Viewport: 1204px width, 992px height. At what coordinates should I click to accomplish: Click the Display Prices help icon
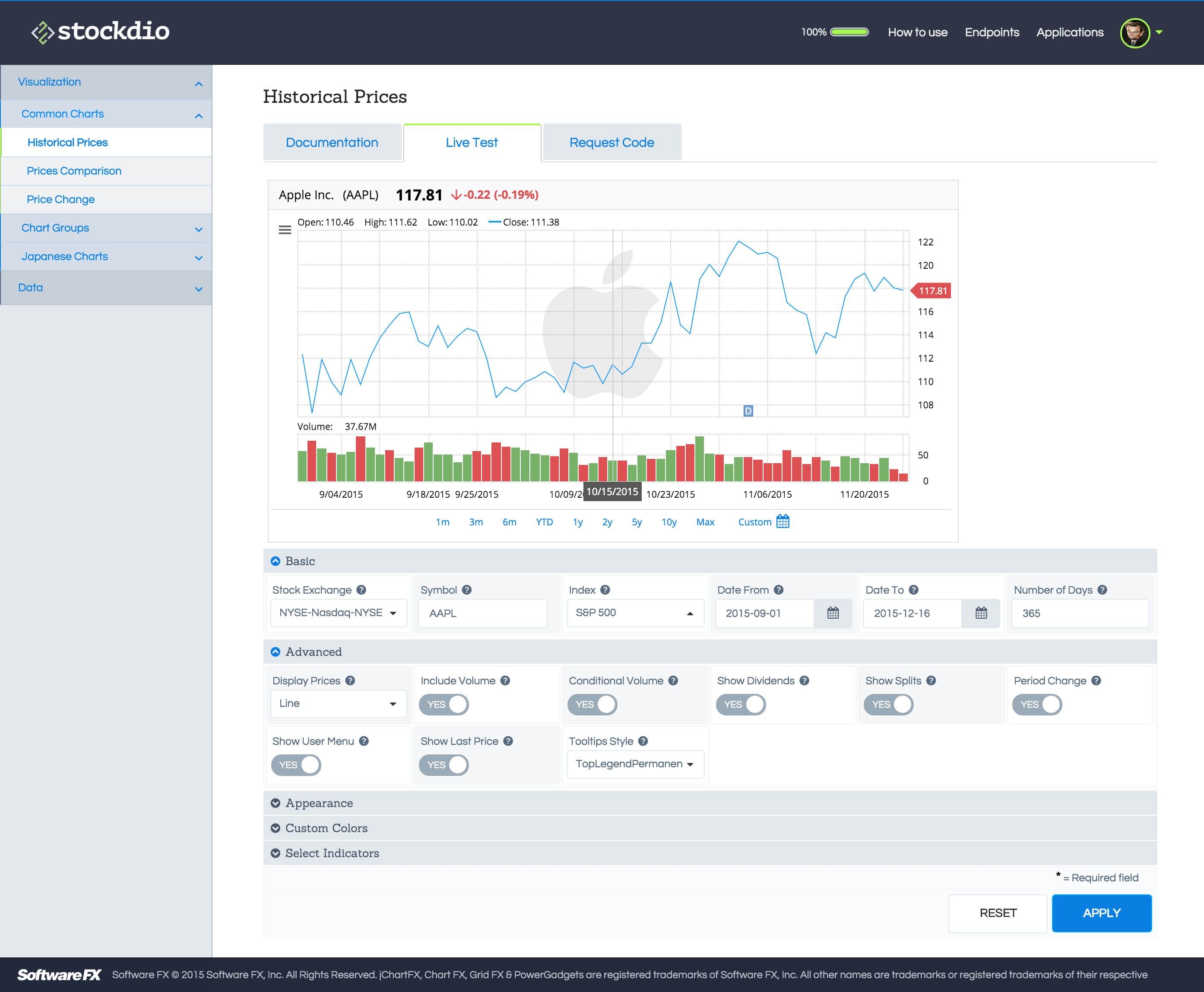(x=350, y=680)
